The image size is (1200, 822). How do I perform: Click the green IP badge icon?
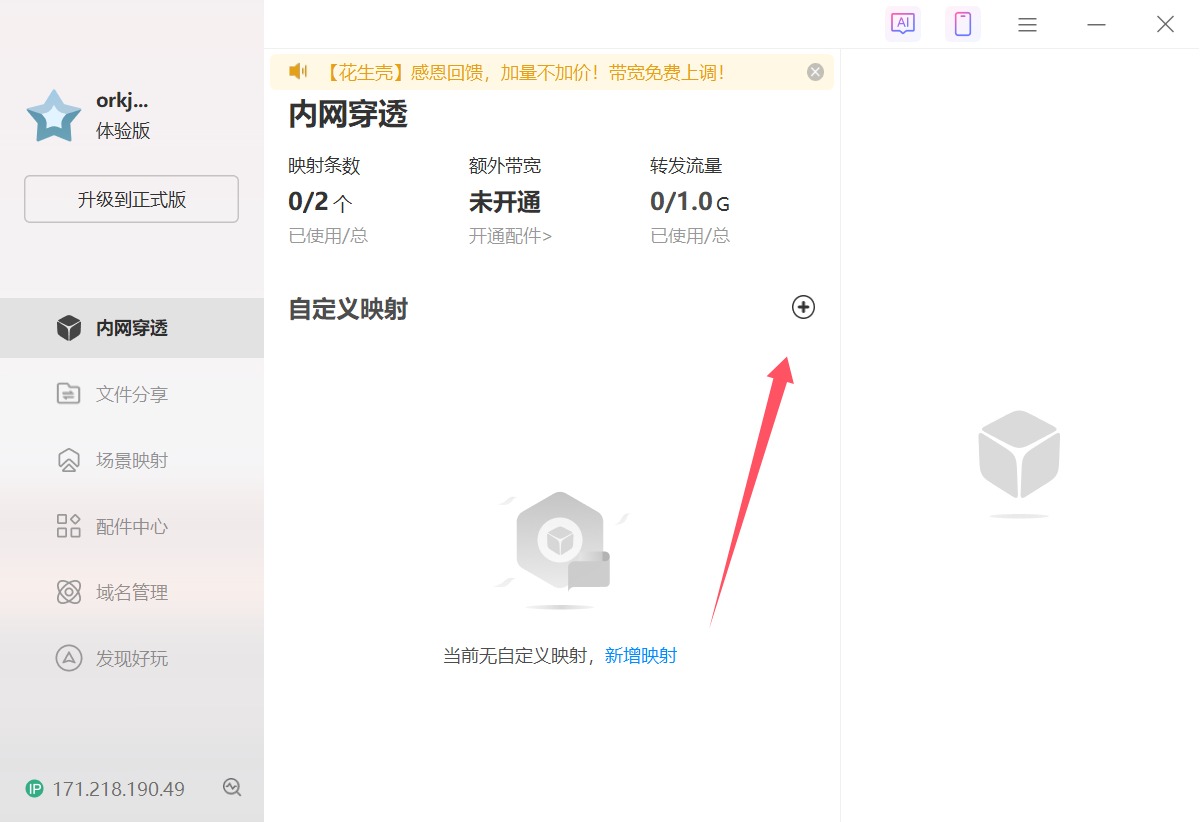(x=35, y=789)
